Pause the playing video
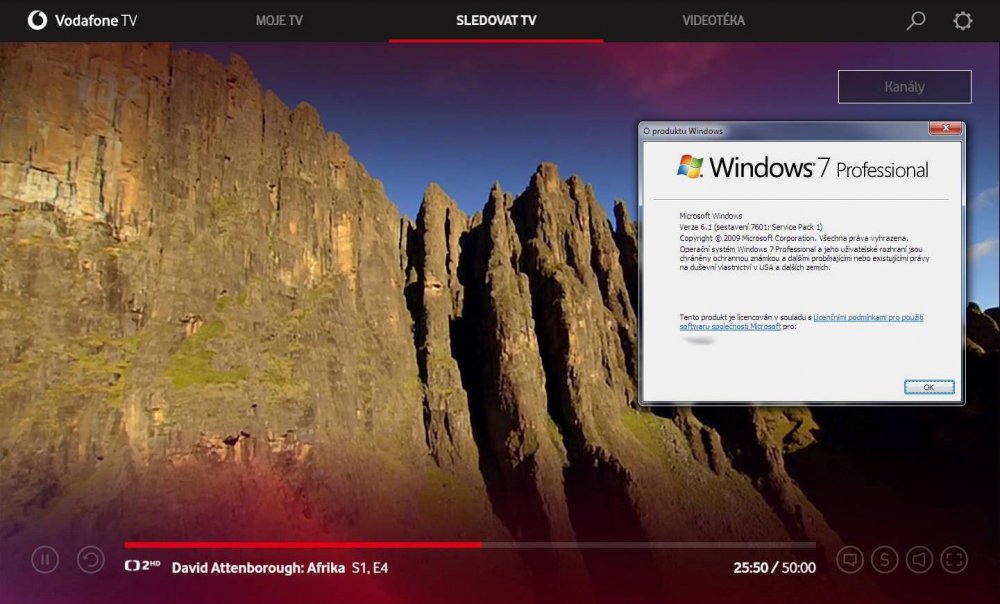This screenshot has width=1000, height=604. point(45,560)
